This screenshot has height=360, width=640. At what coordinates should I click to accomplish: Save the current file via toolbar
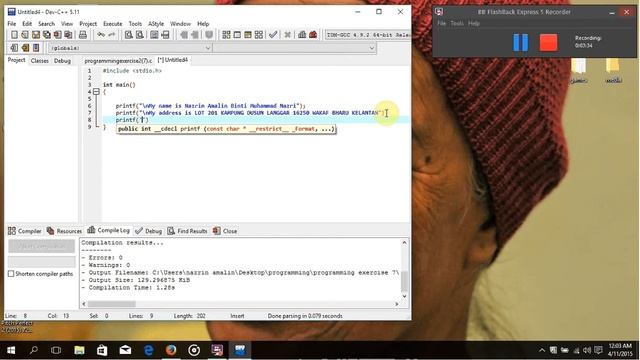pos(36,35)
